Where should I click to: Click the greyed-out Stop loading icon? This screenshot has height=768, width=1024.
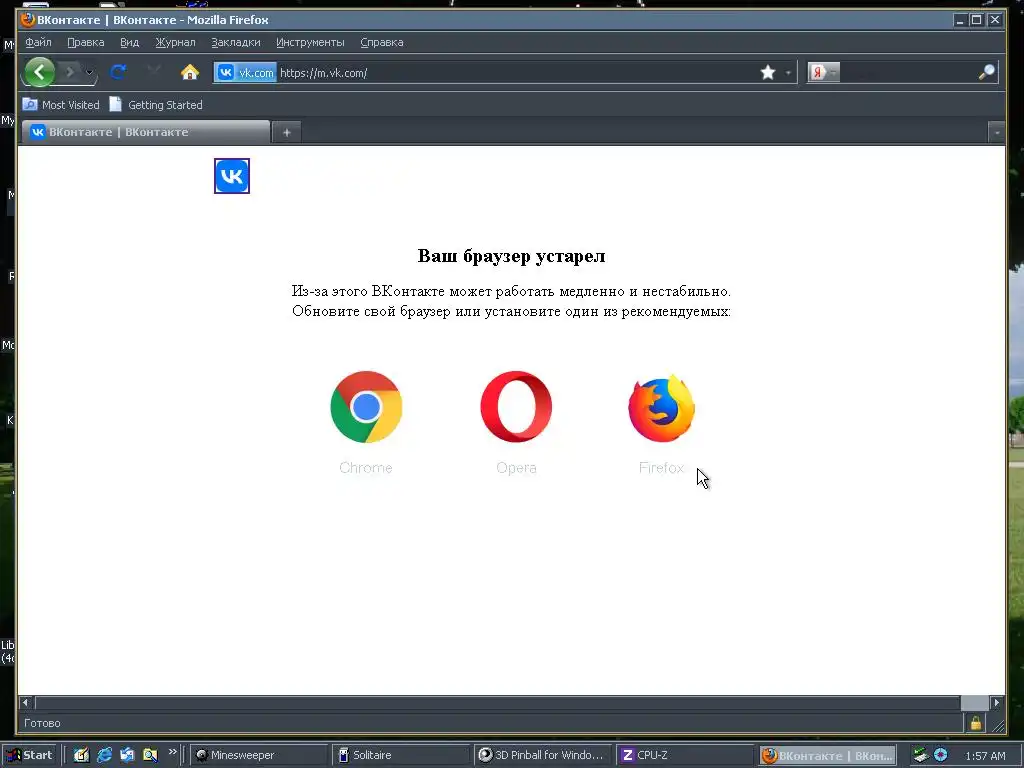pyautogui.click(x=154, y=71)
